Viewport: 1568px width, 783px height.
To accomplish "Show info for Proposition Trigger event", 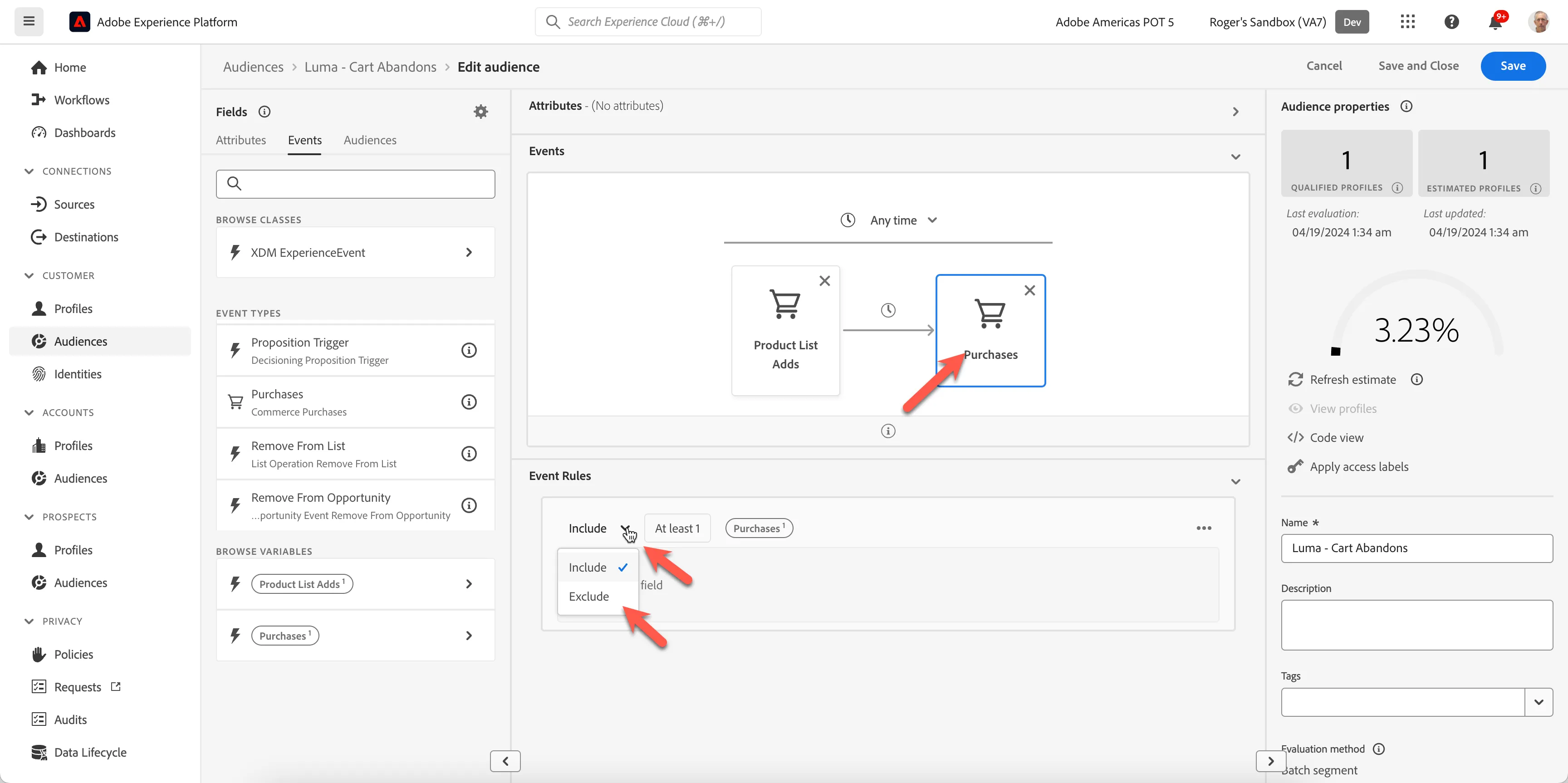I will pyautogui.click(x=468, y=350).
